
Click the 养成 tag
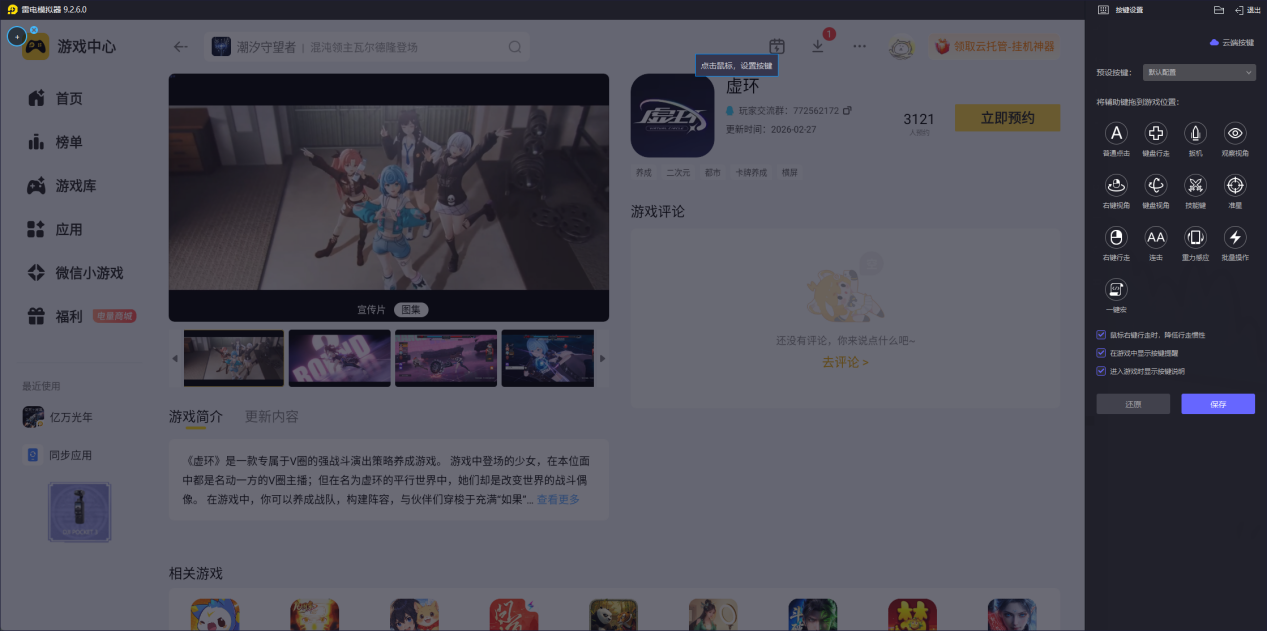tap(643, 173)
